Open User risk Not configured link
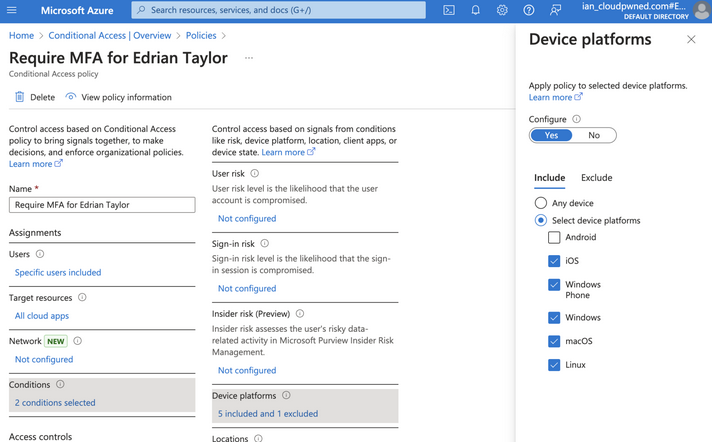Viewport: 712px width, 442px height. 247,219
